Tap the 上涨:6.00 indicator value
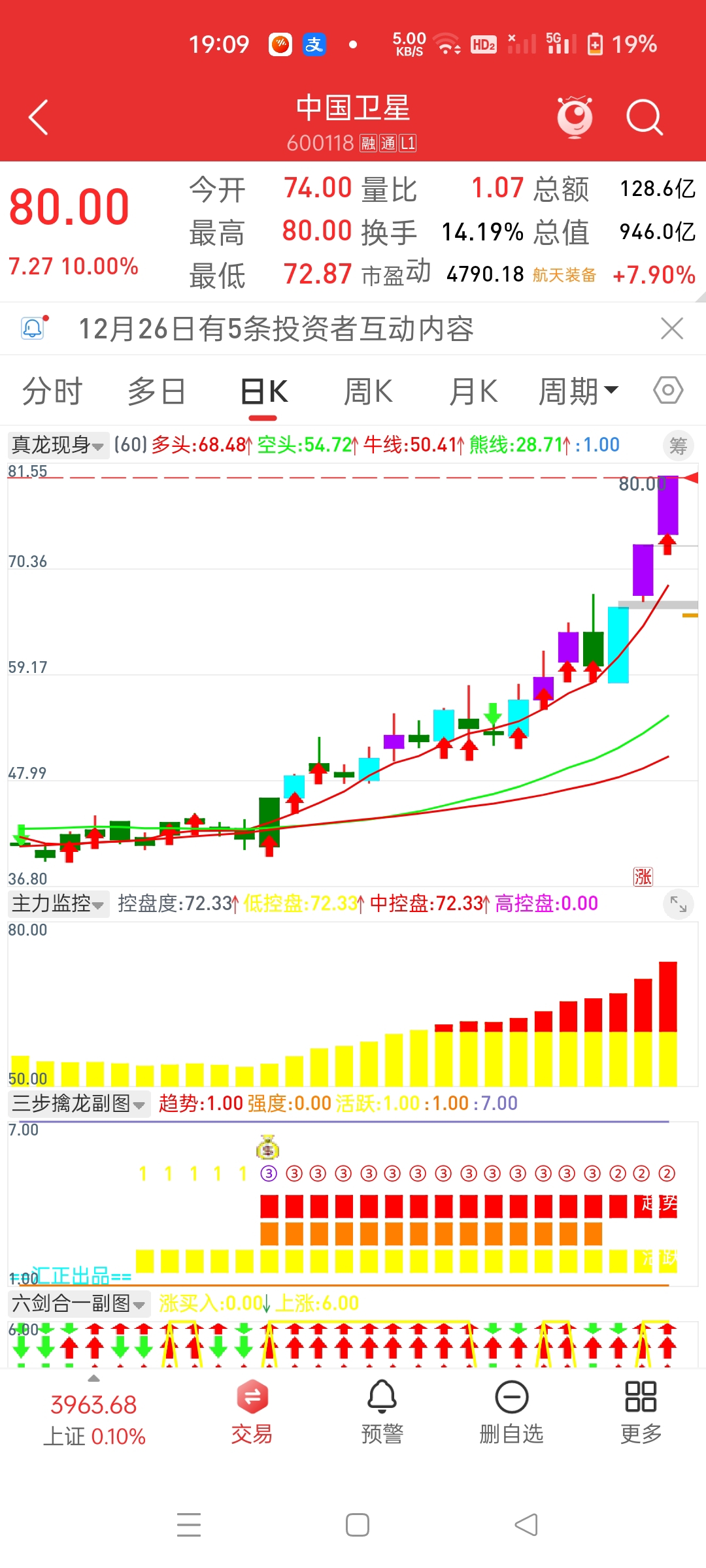Screen dimensions: 706x1568 pos(317,1303)
